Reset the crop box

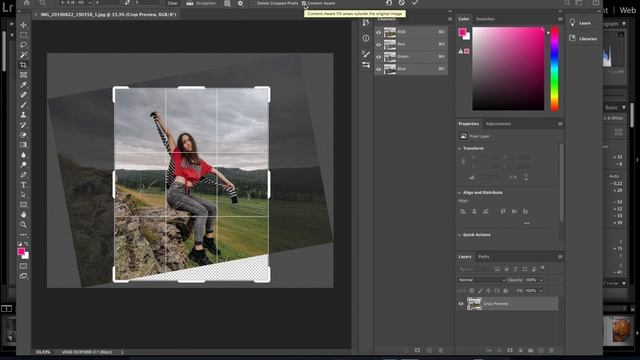click(389, 3)
